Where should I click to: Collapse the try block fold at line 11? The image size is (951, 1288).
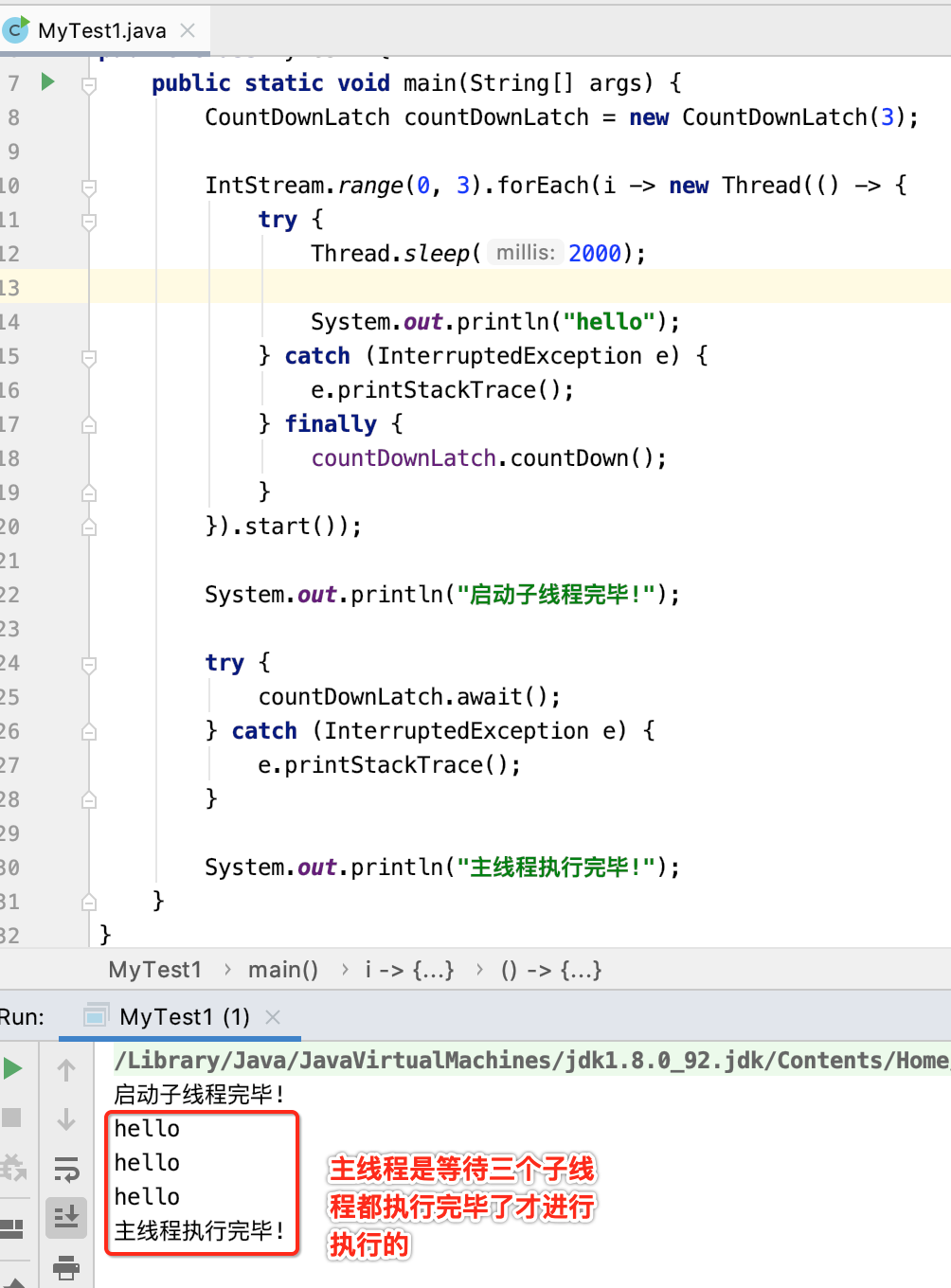89,220
